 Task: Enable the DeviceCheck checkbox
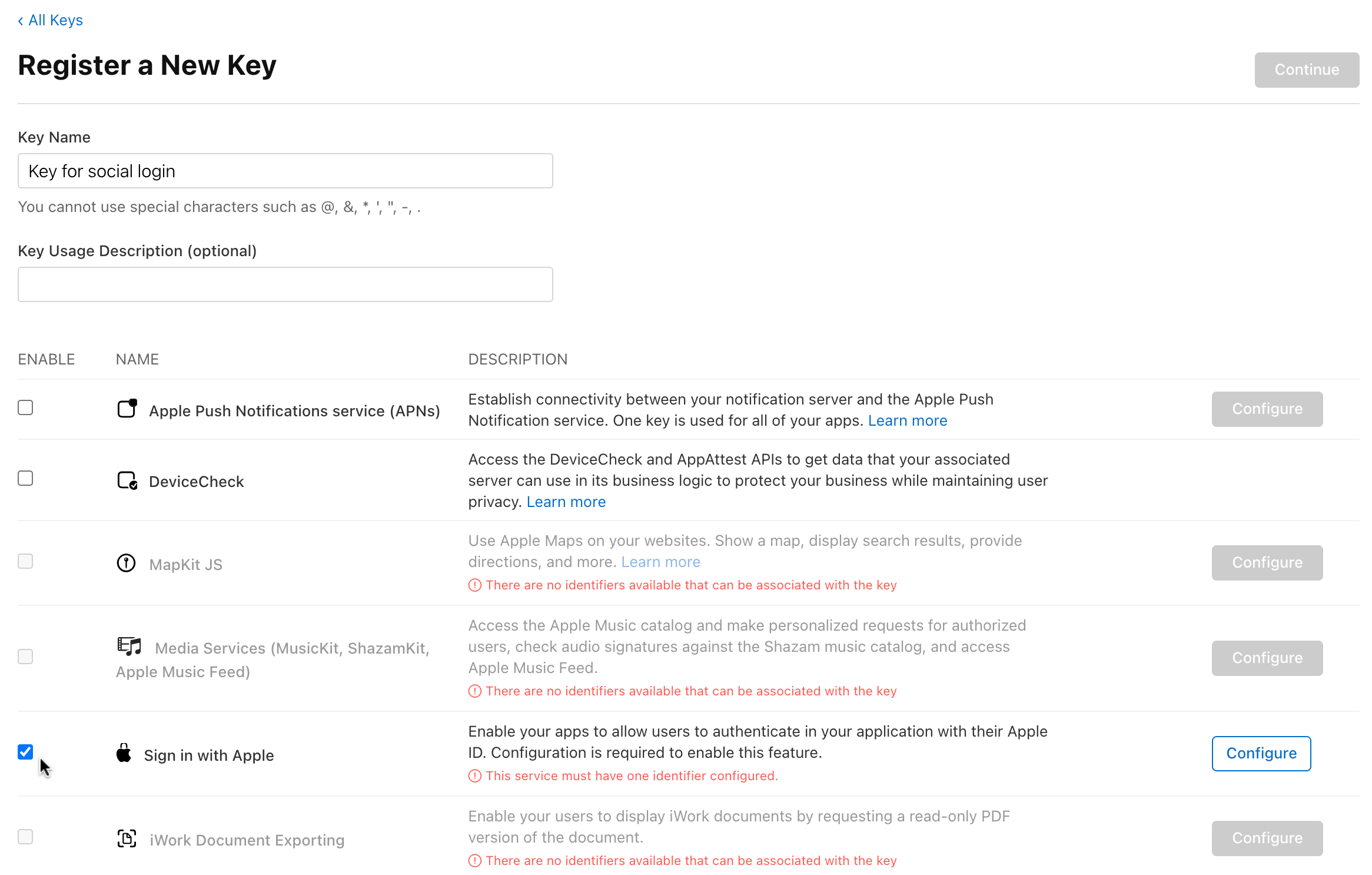(25, 478)
